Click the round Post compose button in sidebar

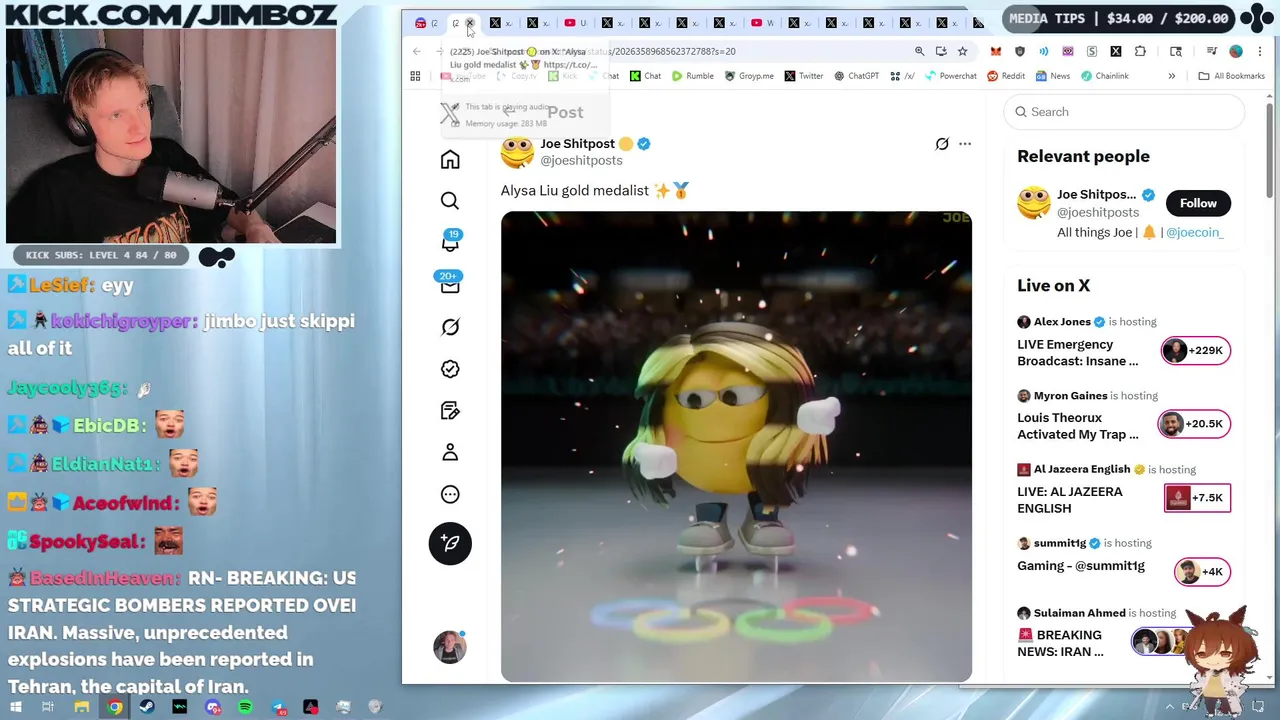(x=450, y=543)
